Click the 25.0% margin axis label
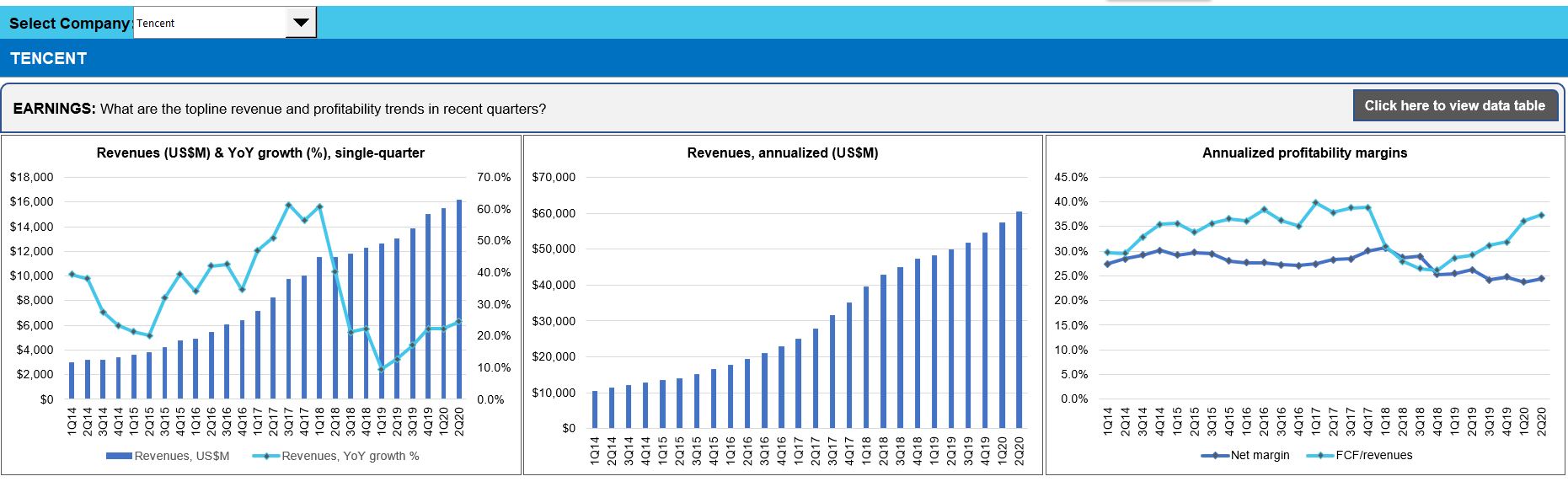 1071,276
